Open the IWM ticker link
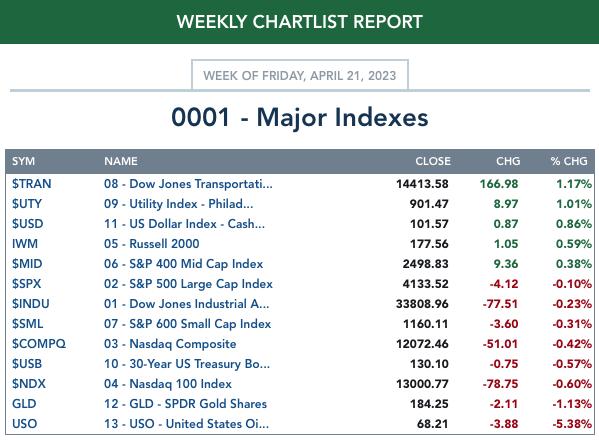This screenshot has width=599, height=440. [x=25, y=244]
